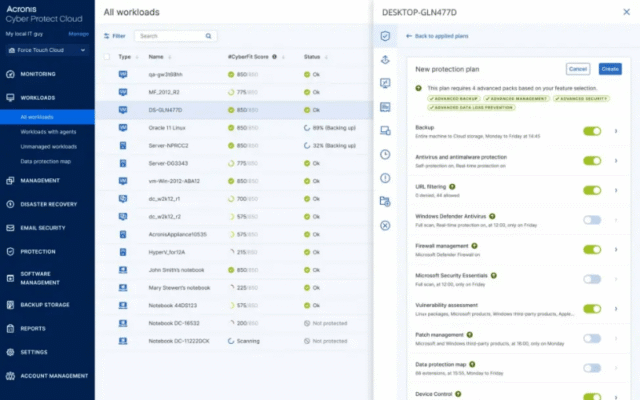The width and height of the screenshot is (640, 400).
Task: Click info icon next to URL filtering
Action: click(x=452, y=187)
